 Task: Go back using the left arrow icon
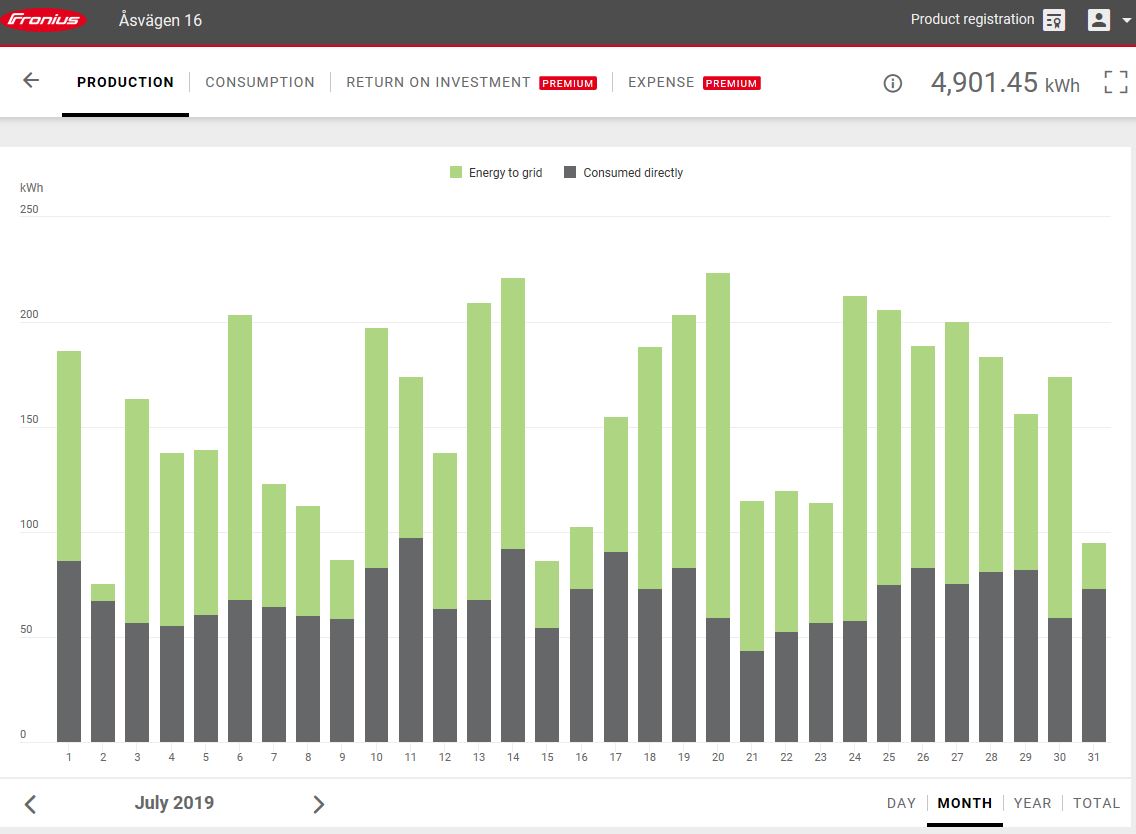pyautogui.click(x=31, y=81)
